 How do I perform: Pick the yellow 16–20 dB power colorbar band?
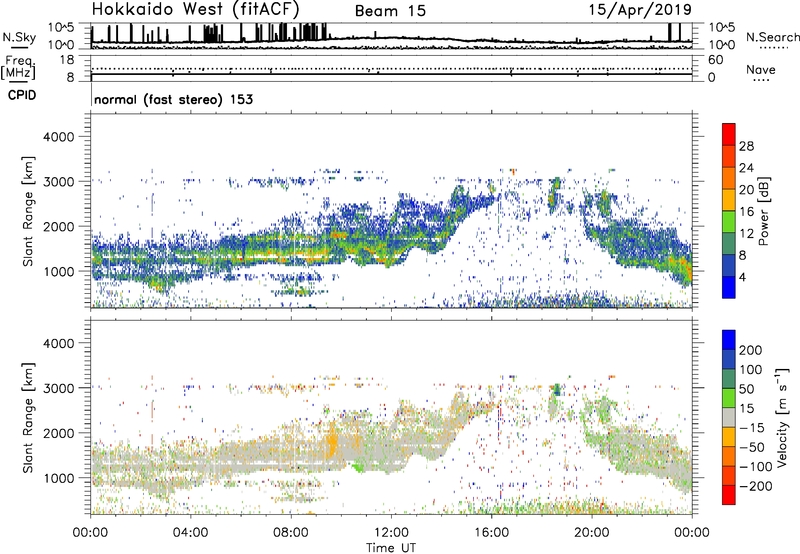(729, 200)
